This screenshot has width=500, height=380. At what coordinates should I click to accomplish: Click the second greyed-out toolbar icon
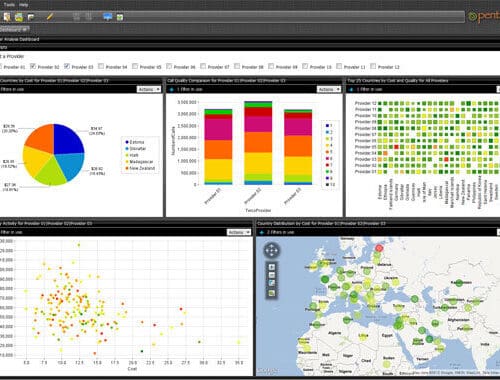88,17
